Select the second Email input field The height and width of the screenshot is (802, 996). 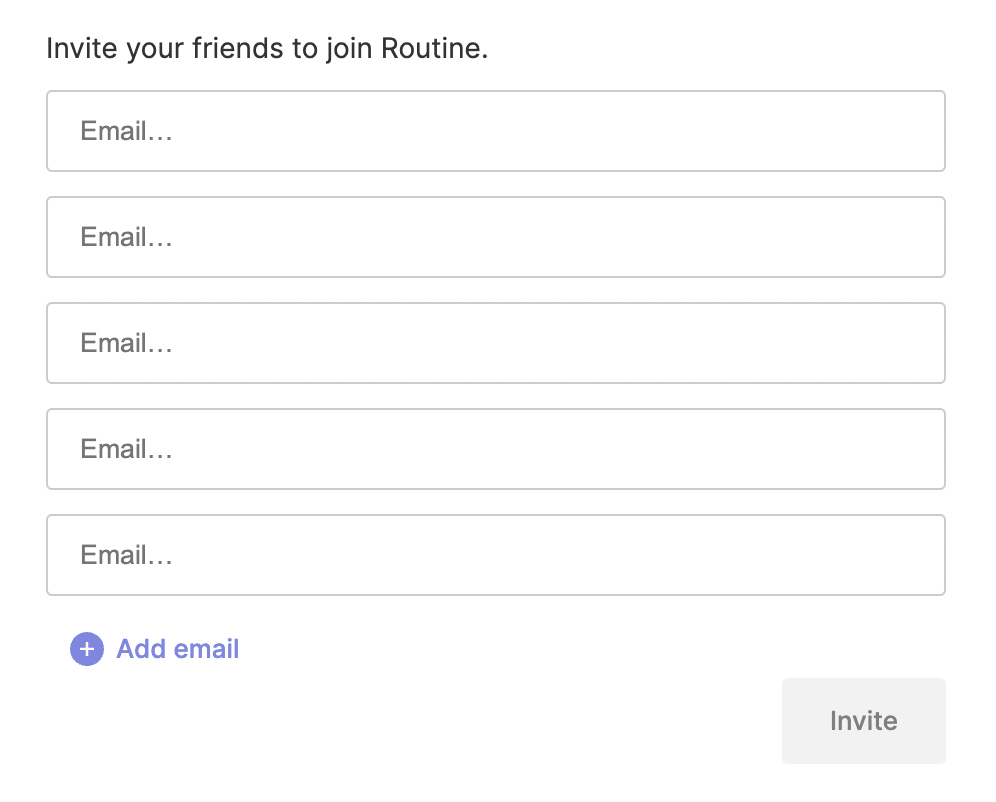[x=495, y=237]
